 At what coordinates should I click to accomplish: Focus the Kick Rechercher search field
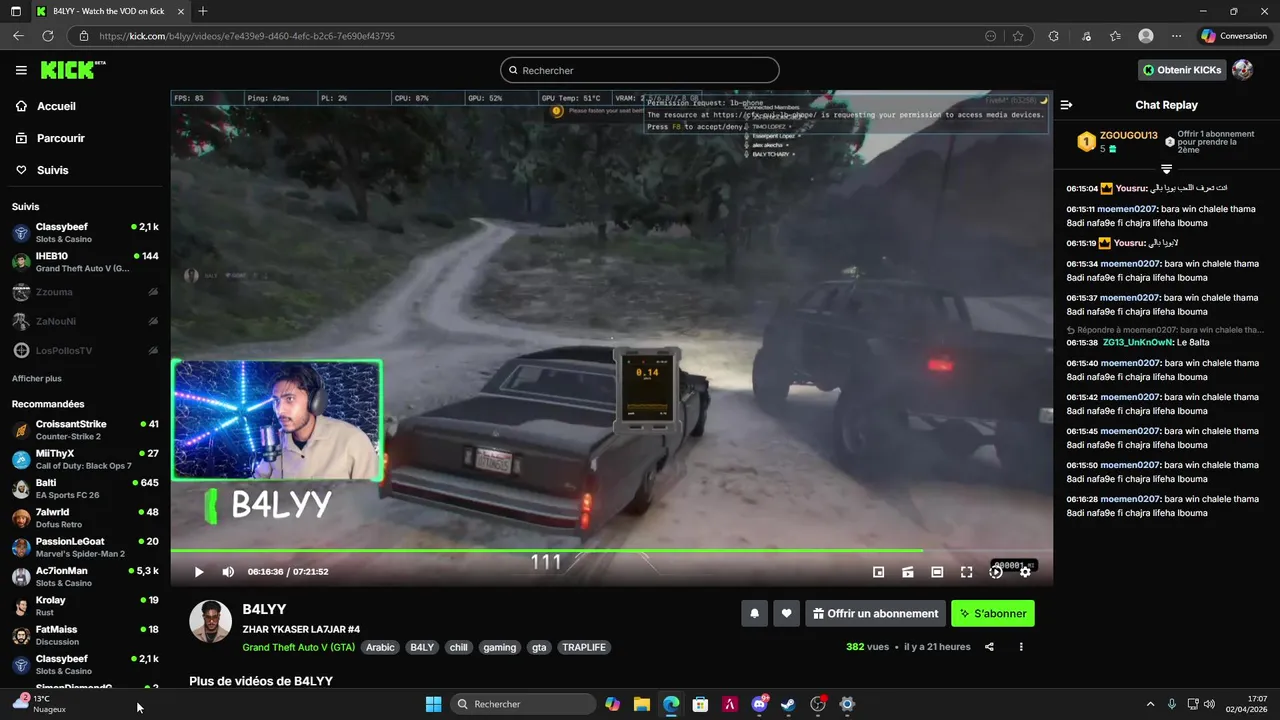[x=640, y=70]
